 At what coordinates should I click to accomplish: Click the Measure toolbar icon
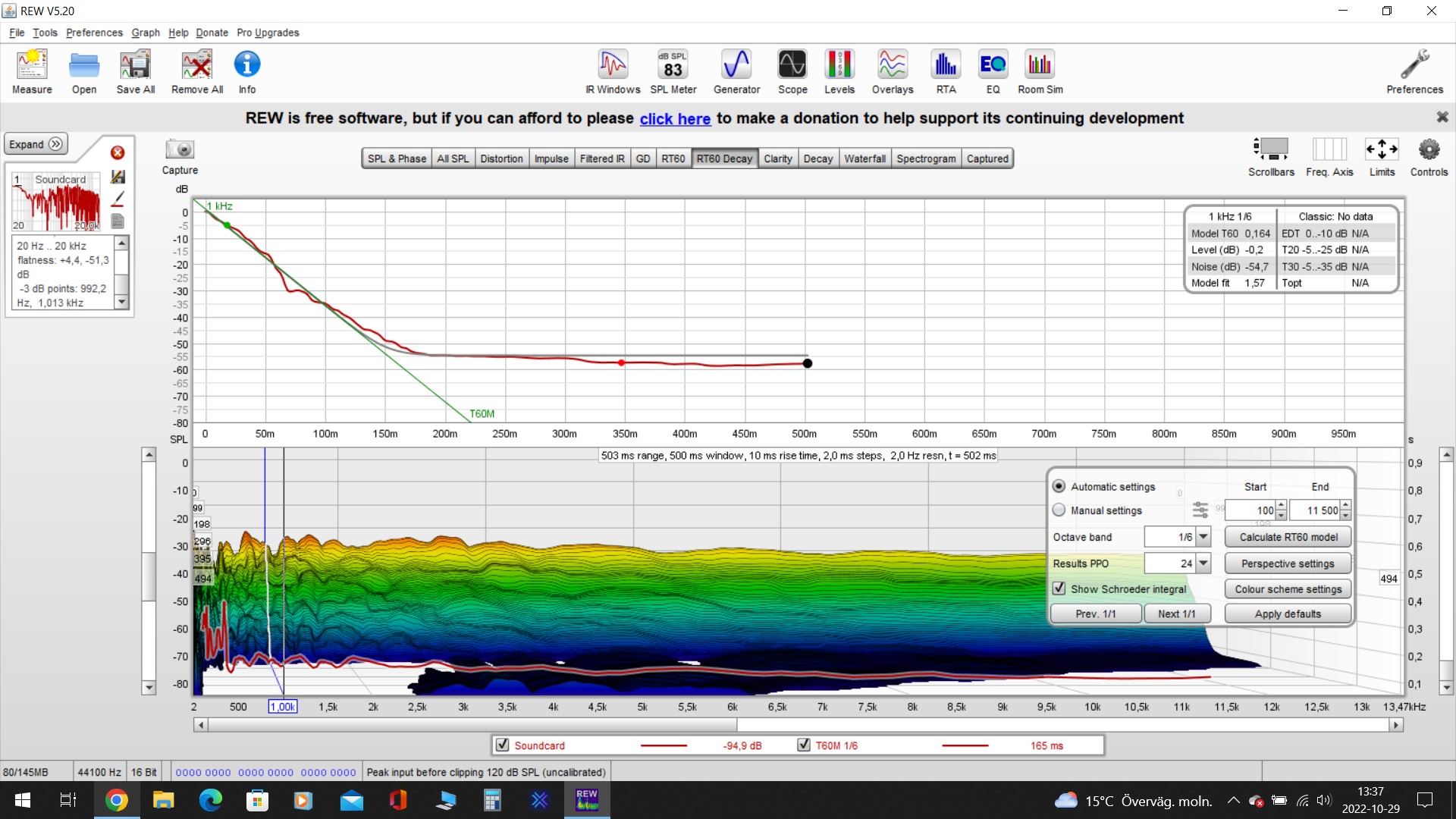click(x=32, y=72)
